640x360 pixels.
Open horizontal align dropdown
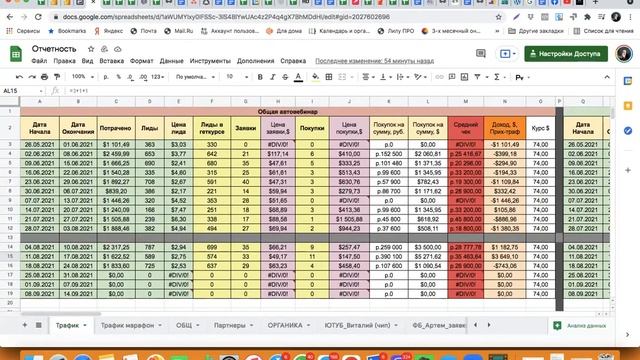[x=369, y=77]
